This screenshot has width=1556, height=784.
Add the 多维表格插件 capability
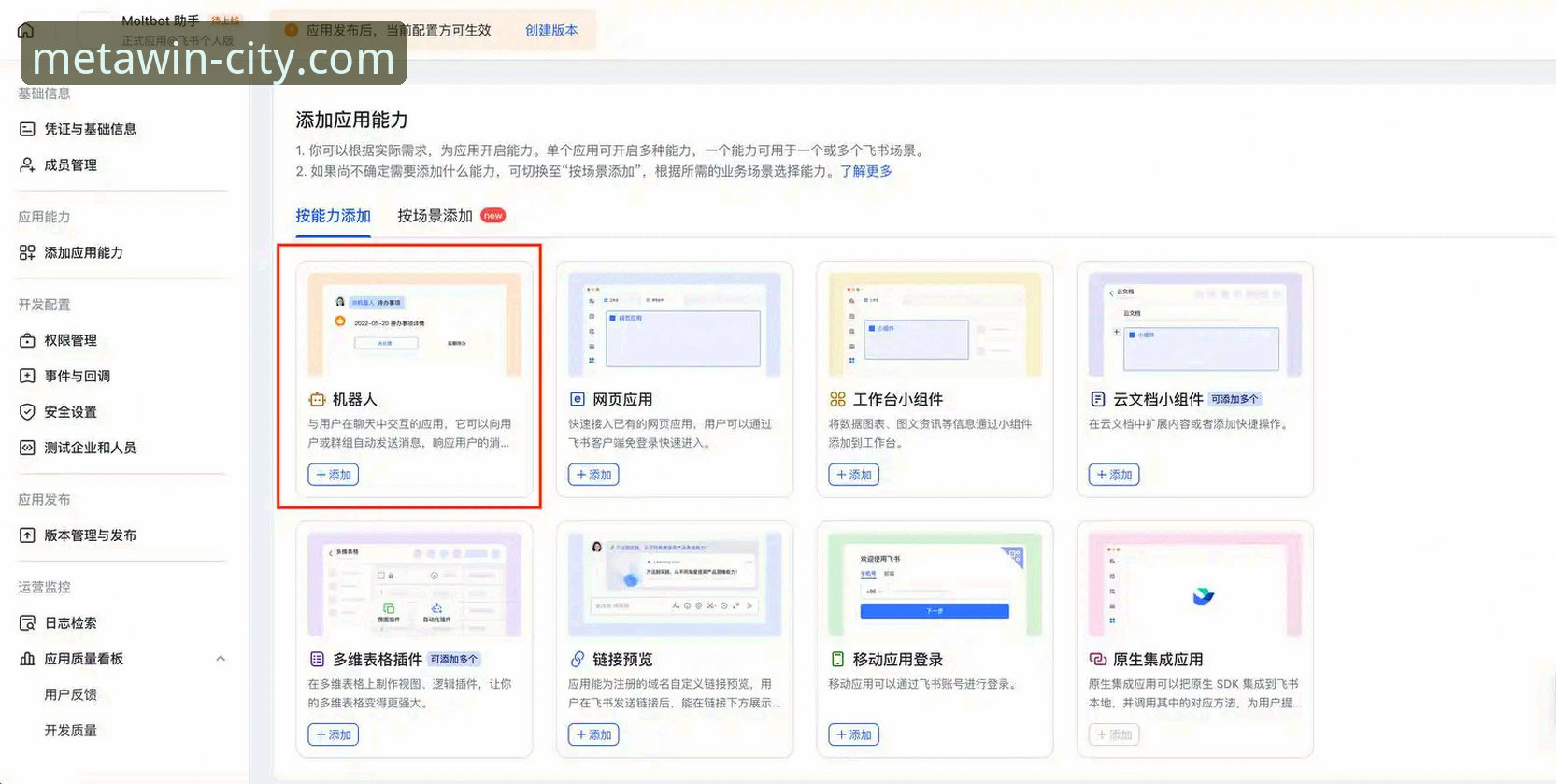[334, 734]
